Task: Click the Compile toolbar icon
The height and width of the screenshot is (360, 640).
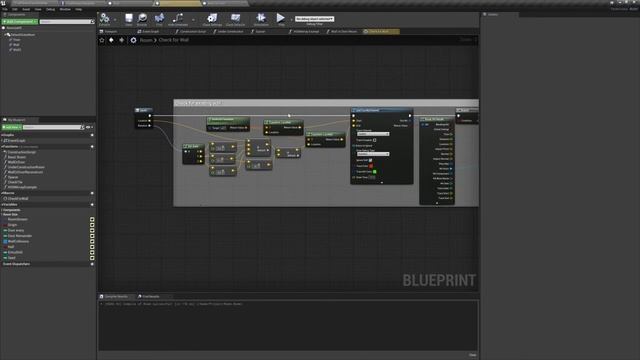Action: point(104,18)
